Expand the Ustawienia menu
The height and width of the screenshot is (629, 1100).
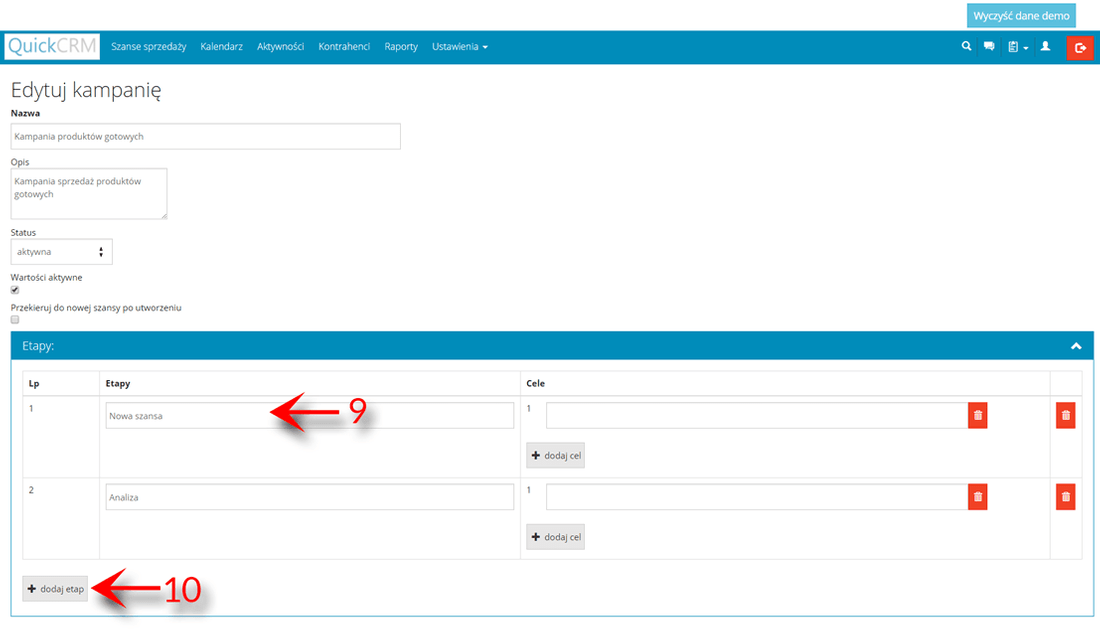point(459,47)
